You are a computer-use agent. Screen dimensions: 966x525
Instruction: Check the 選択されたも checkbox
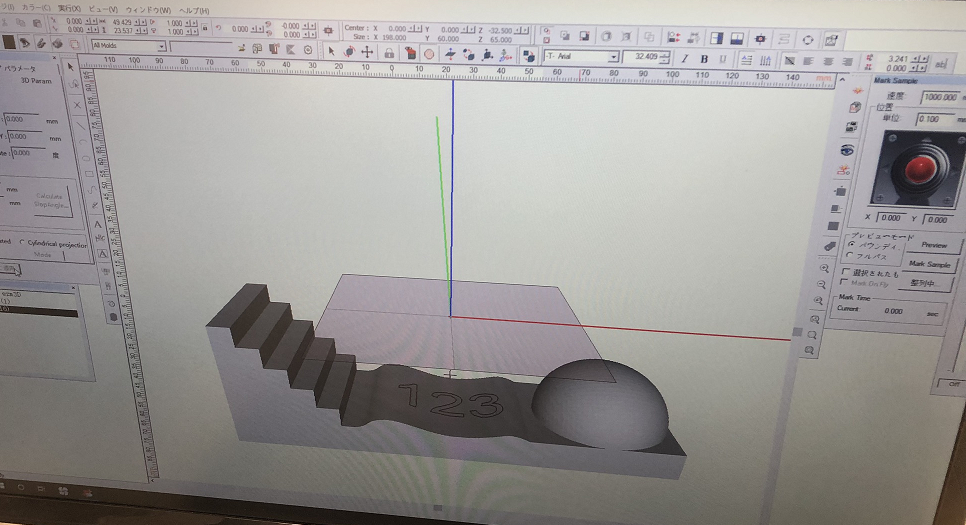coord(845,271)
